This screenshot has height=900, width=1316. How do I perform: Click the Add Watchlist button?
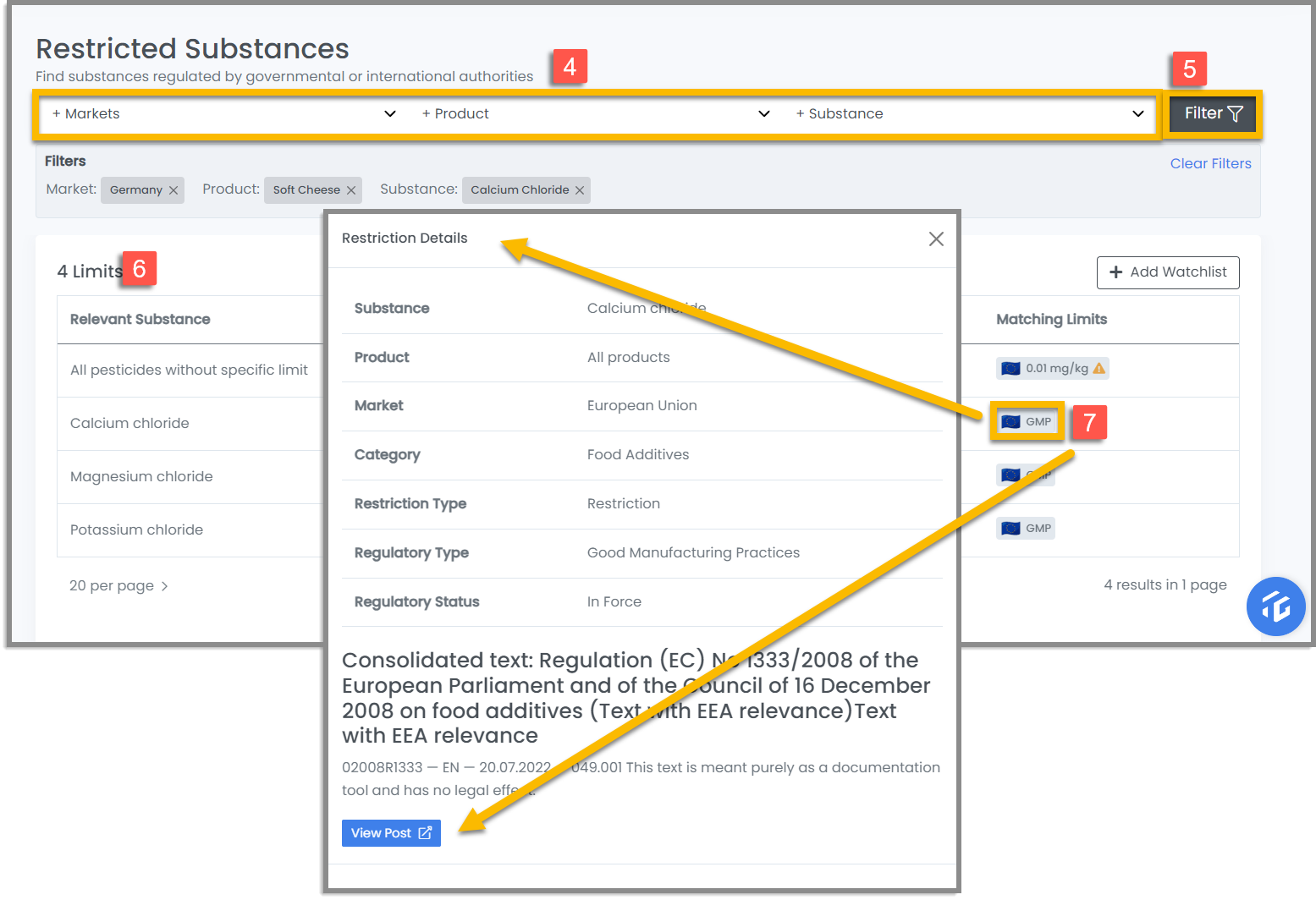pos(1168,272)
